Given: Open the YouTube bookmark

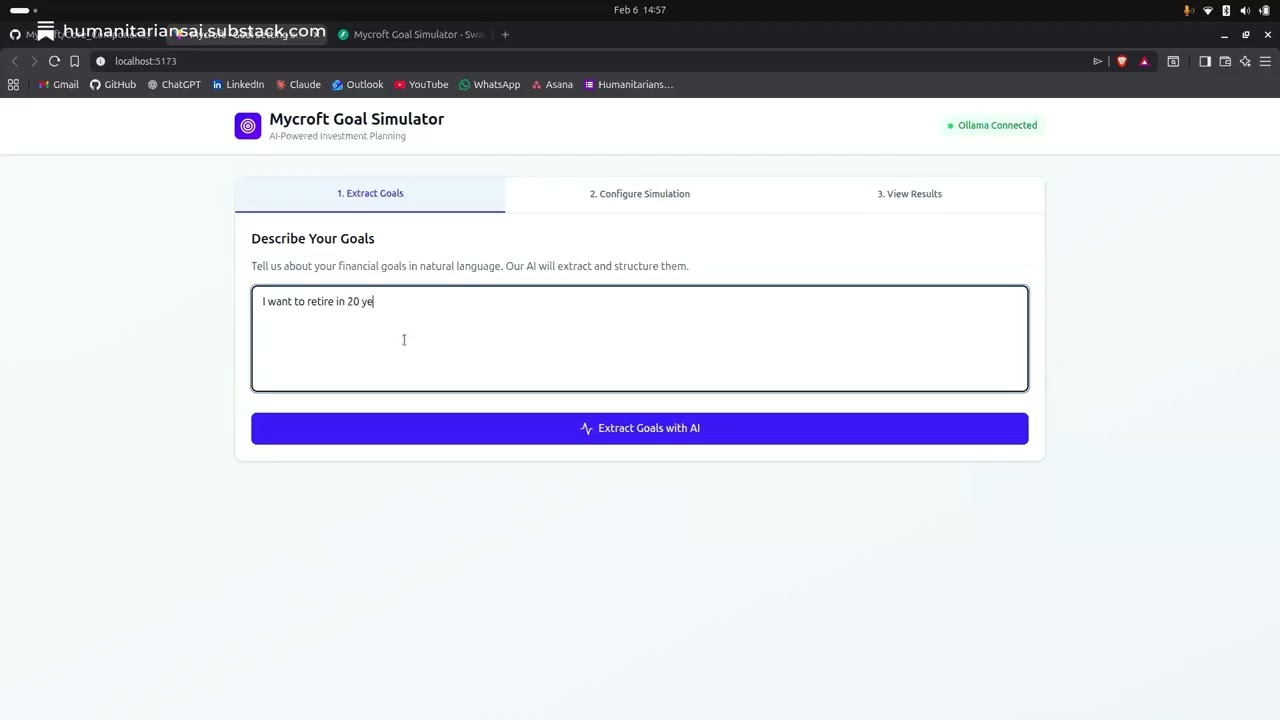Looking at the screenshot, I should point(421,85).
